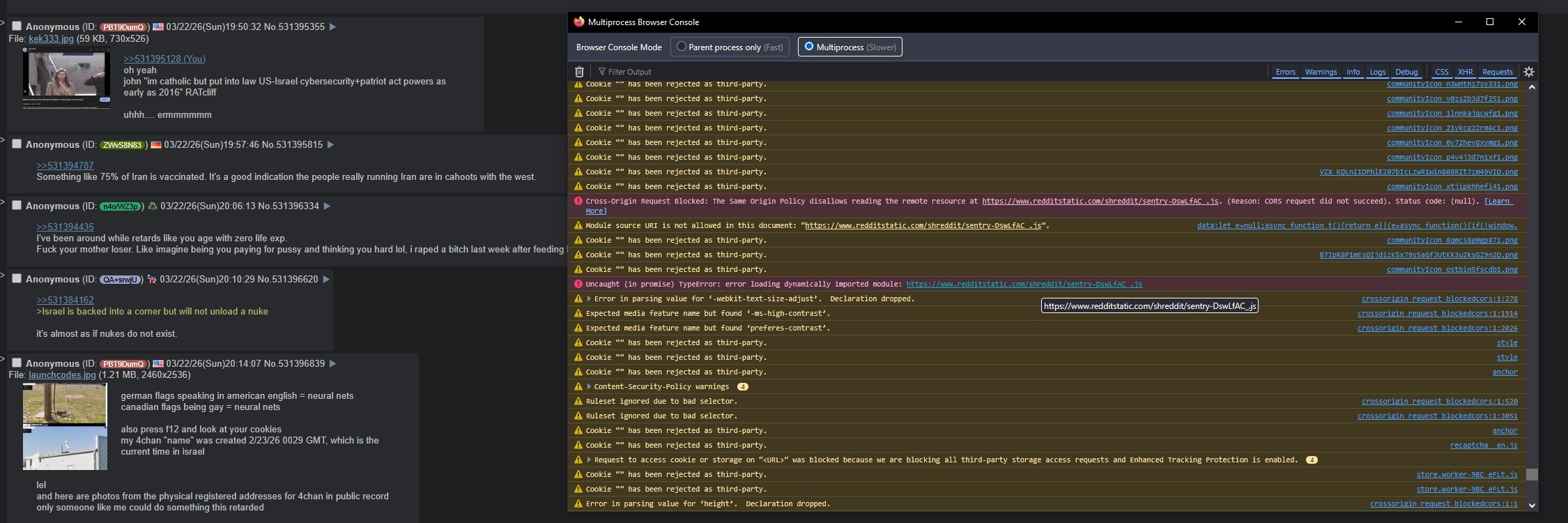The height and width of the screenshot is (523, 1568).
Task: Open the post menu arrow next to No.531395355
Action: click(332, 27)
